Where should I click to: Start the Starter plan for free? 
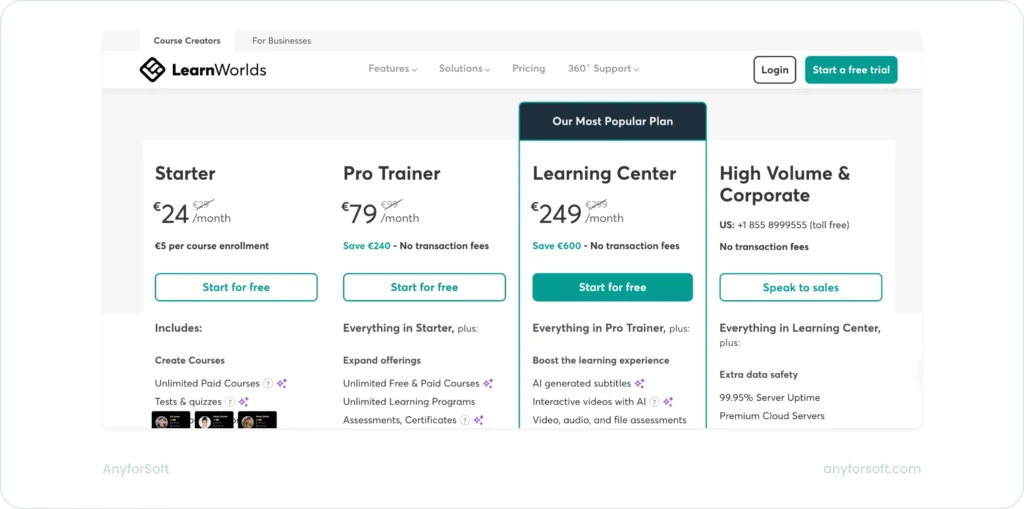(x=236, y=287)
